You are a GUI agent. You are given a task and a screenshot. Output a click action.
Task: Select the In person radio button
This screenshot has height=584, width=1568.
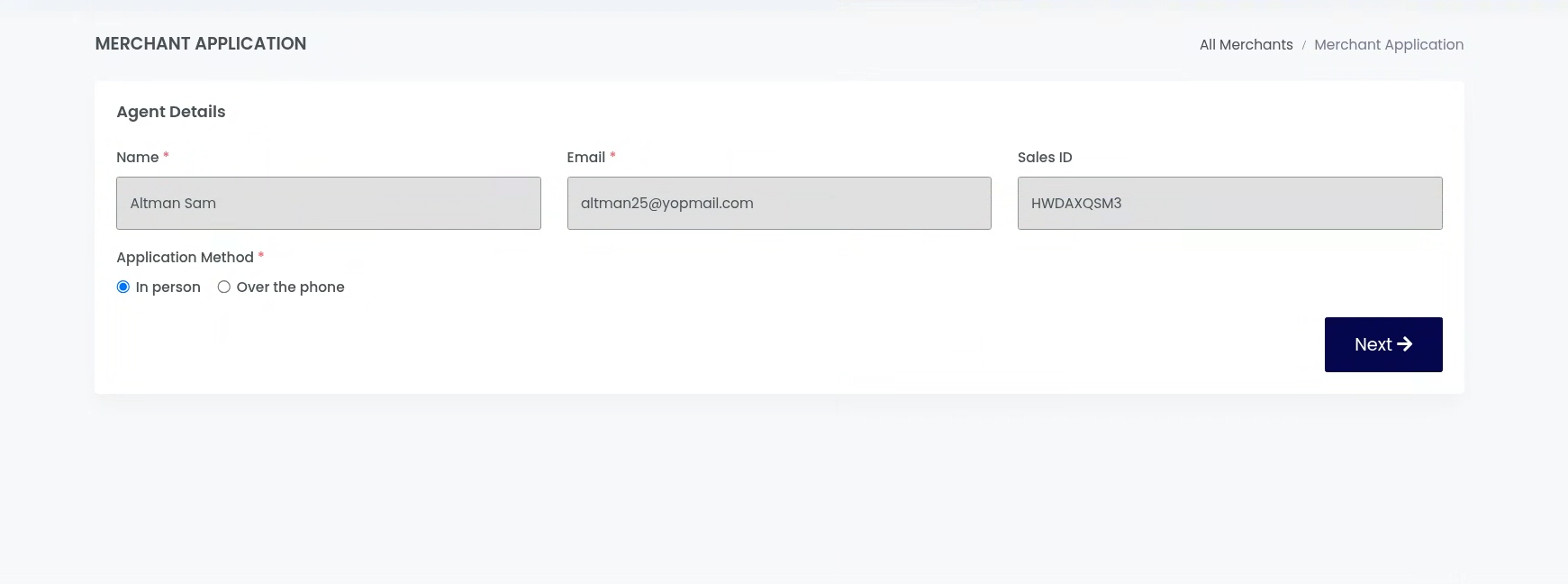point(123,287)
